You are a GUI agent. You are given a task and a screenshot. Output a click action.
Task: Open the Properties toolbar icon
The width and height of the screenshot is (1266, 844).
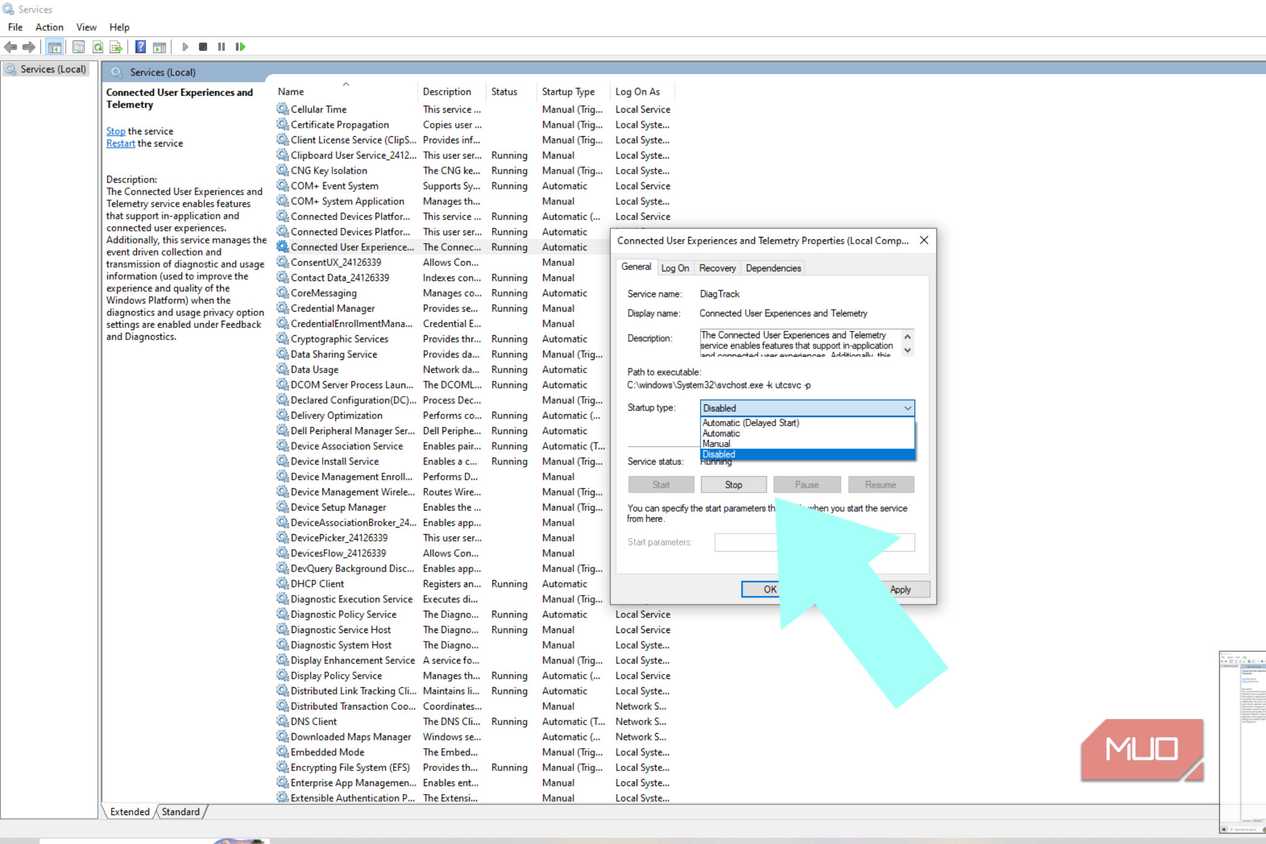tap(78, 47)
